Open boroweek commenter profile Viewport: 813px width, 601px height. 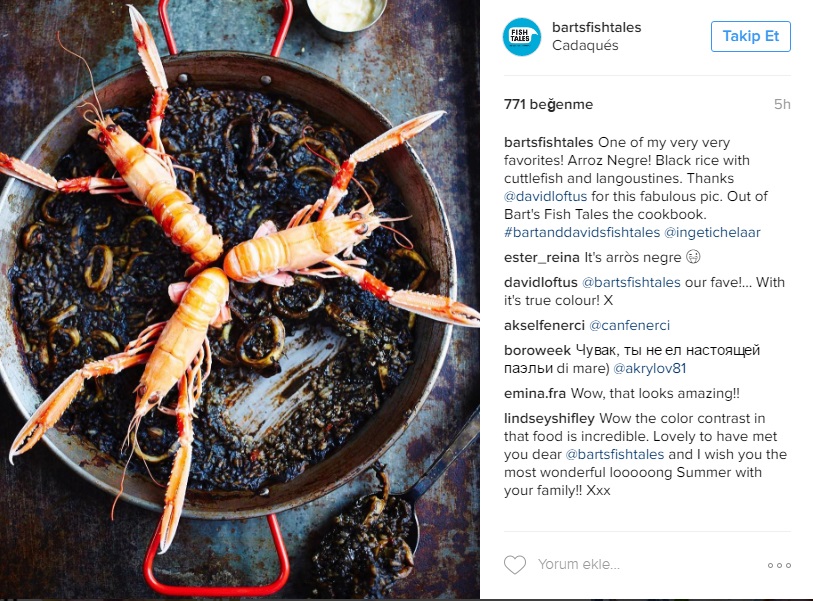tap(537, 351)
